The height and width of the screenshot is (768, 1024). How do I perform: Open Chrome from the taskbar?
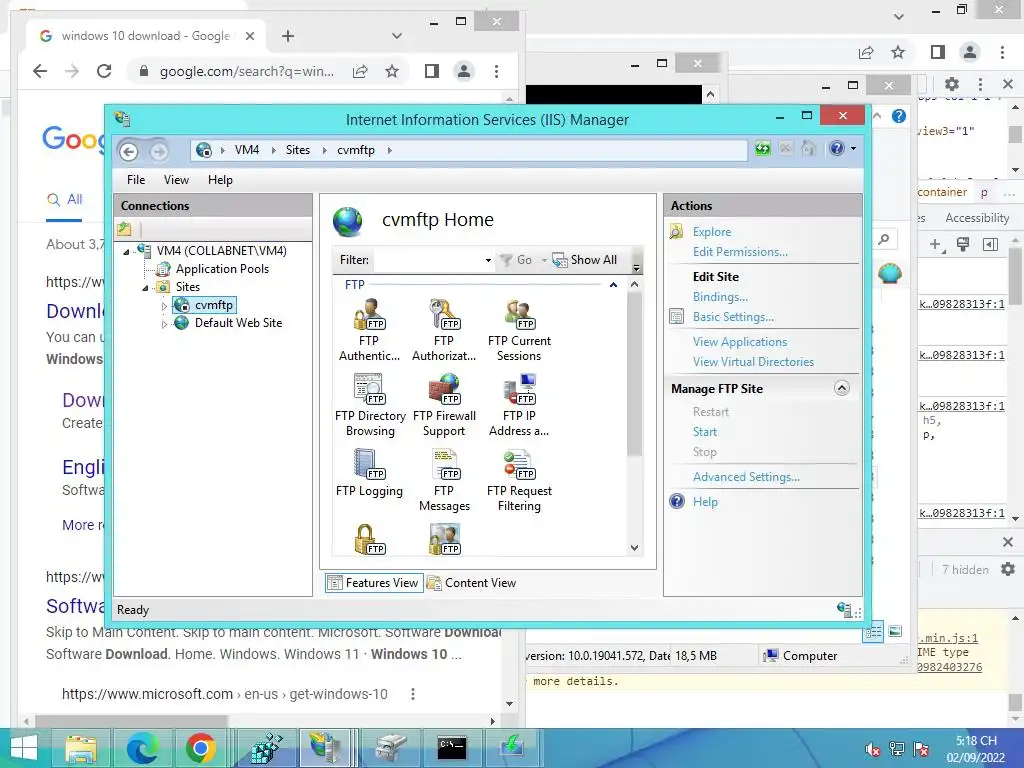[201, 748]
